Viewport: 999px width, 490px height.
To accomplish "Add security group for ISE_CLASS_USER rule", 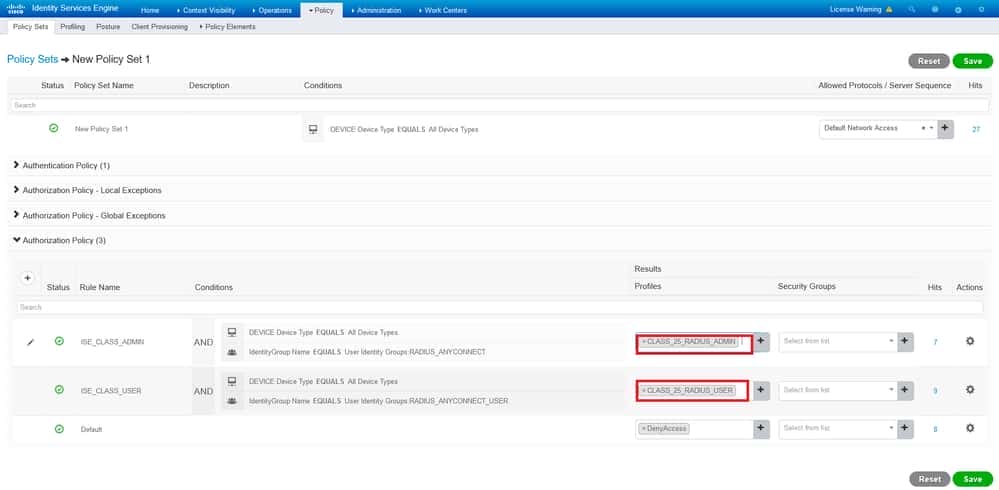I will pos(905,389).
